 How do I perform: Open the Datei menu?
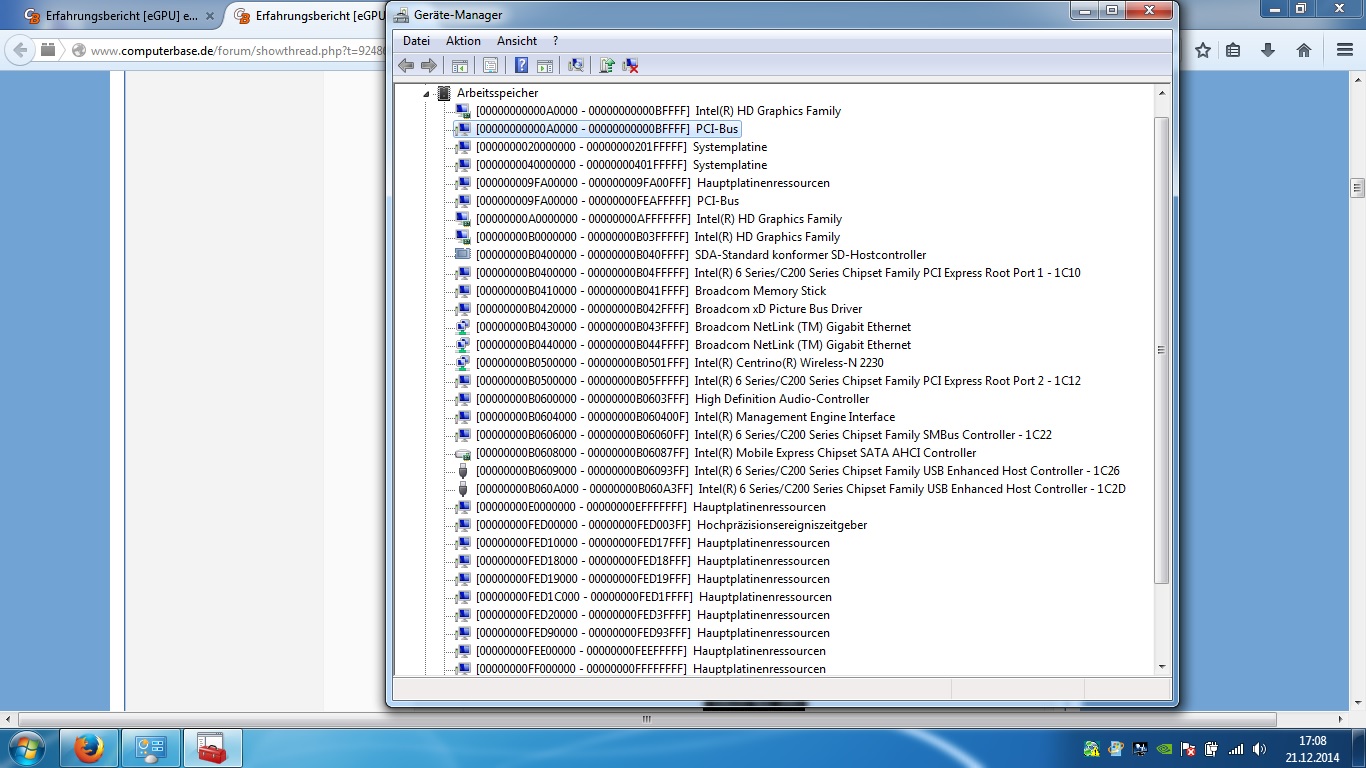(x=416, y=41)
